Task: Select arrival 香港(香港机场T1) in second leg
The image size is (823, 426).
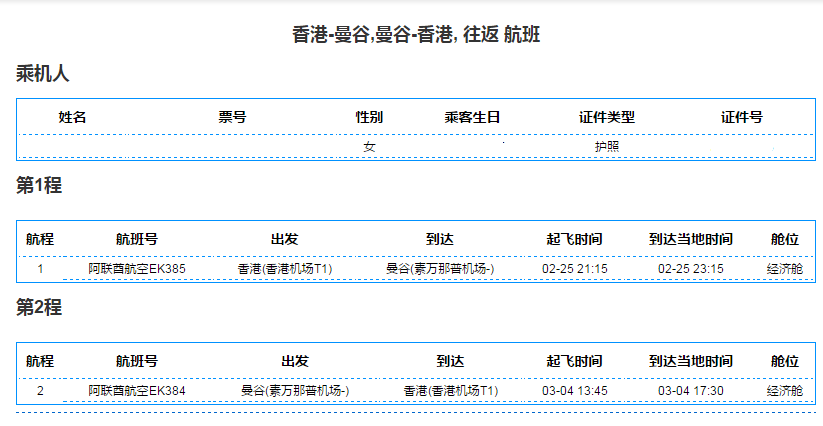Action: 450,391
